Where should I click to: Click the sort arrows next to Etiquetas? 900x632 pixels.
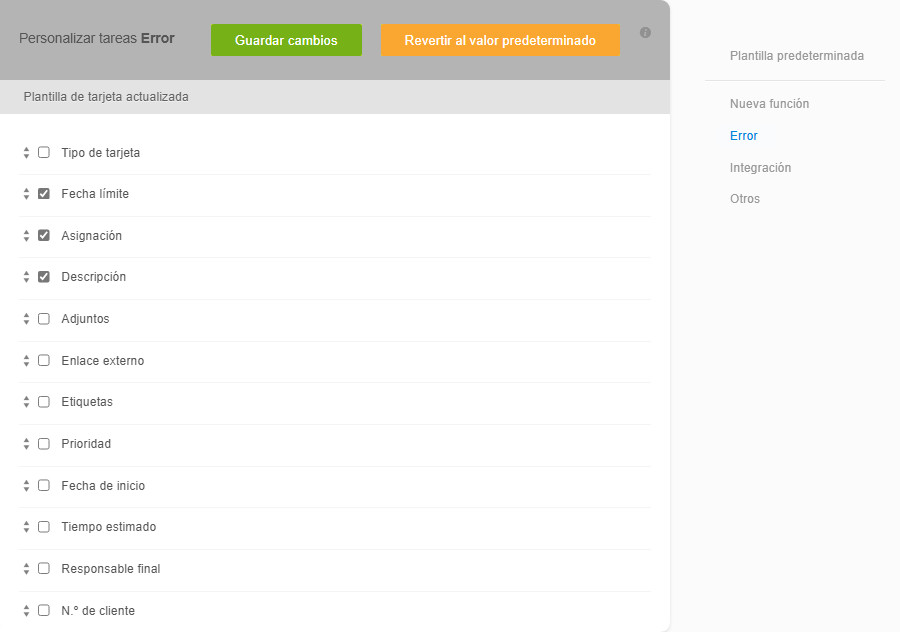pyautogui.click(x=26, y=402)
